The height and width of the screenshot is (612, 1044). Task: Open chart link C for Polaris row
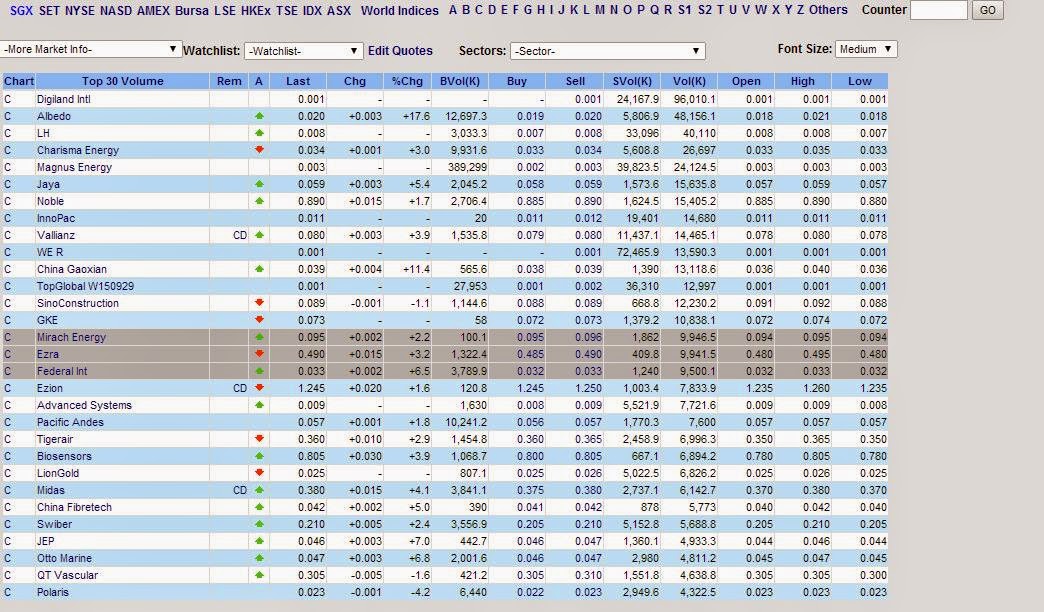pos(8,592)
